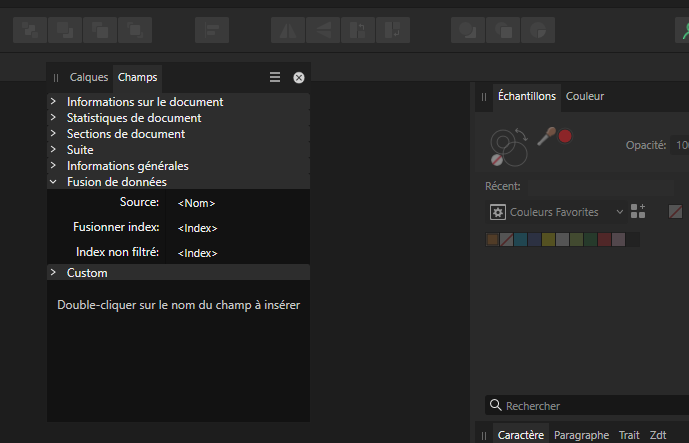This screenshot has height=443, width=689.
Task: Open the palette gear options icon
Action: coord(498,212)
